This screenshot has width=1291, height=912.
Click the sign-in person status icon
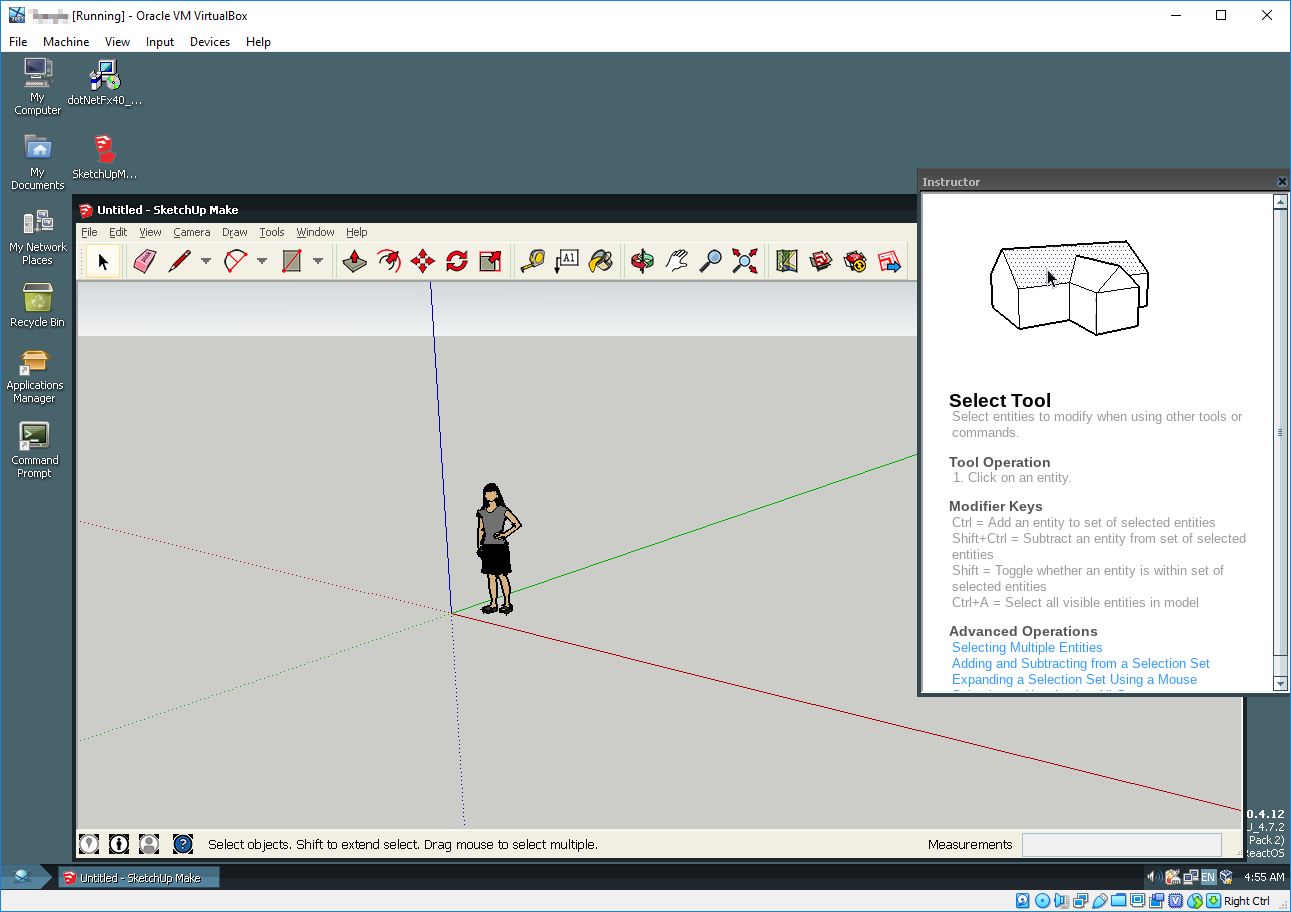tap(149, 844)
